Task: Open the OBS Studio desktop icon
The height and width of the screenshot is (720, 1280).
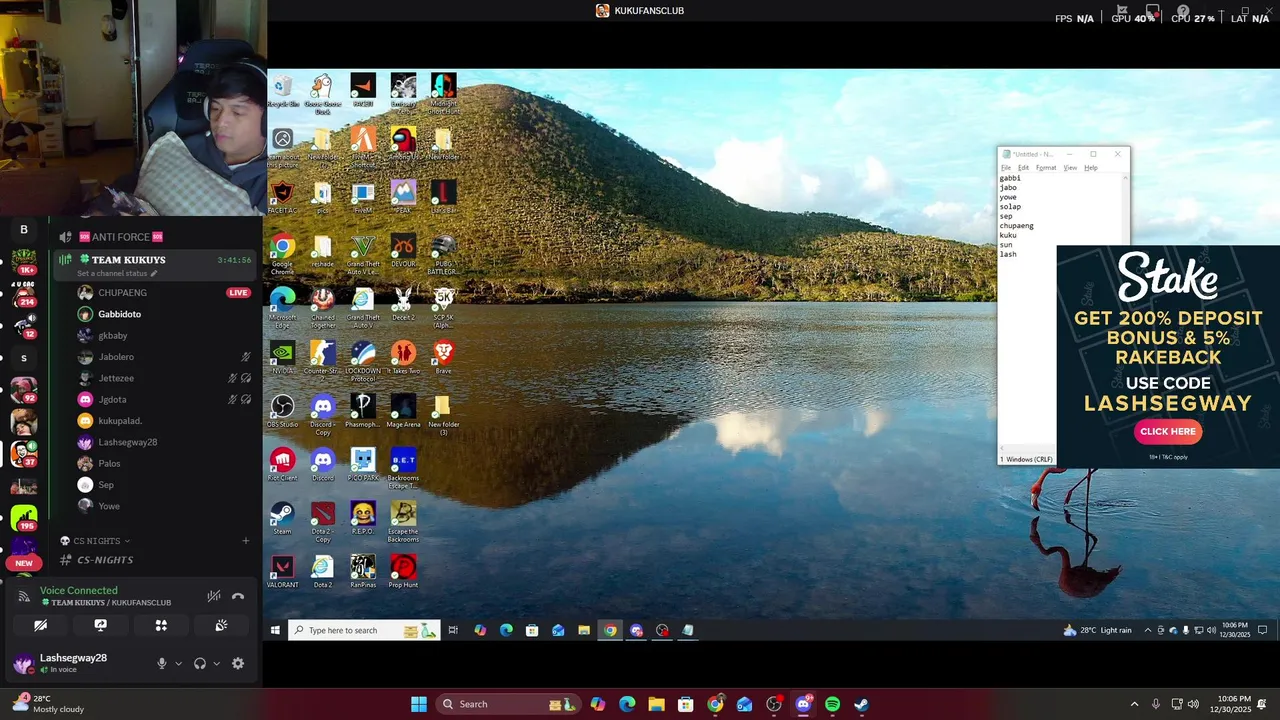Action: coord(282,411)
